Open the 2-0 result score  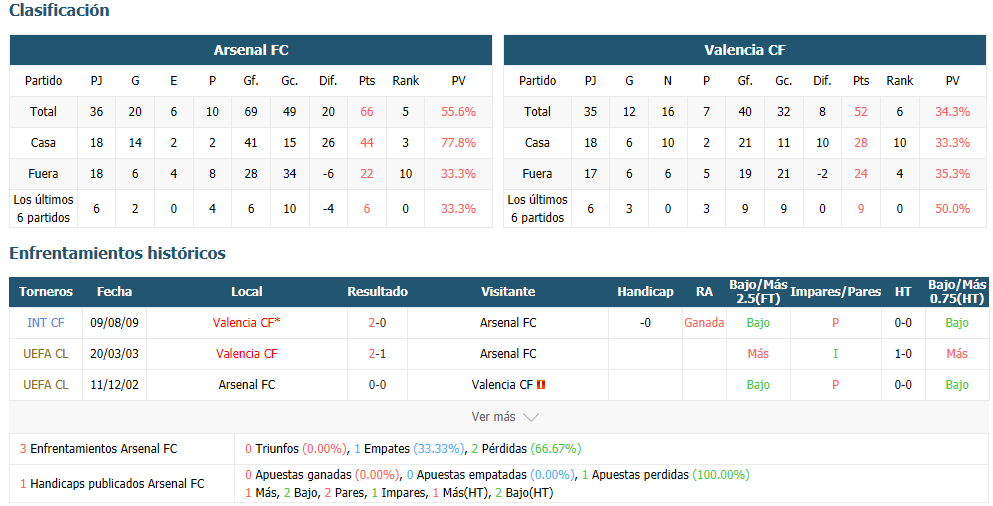377,323
